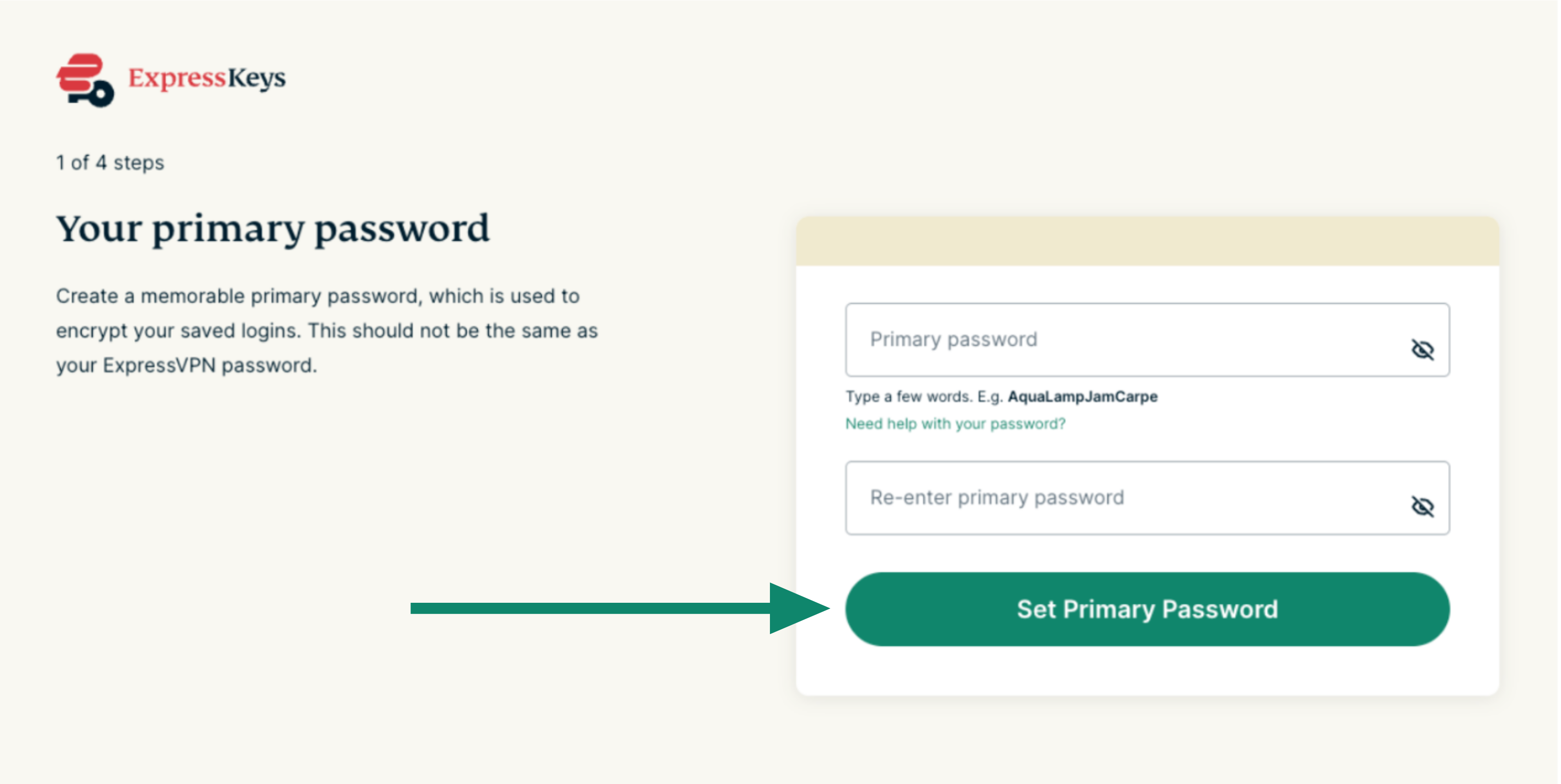
Task: Click 'ExpressVPN' in the description text
Action: click(159, 366)
